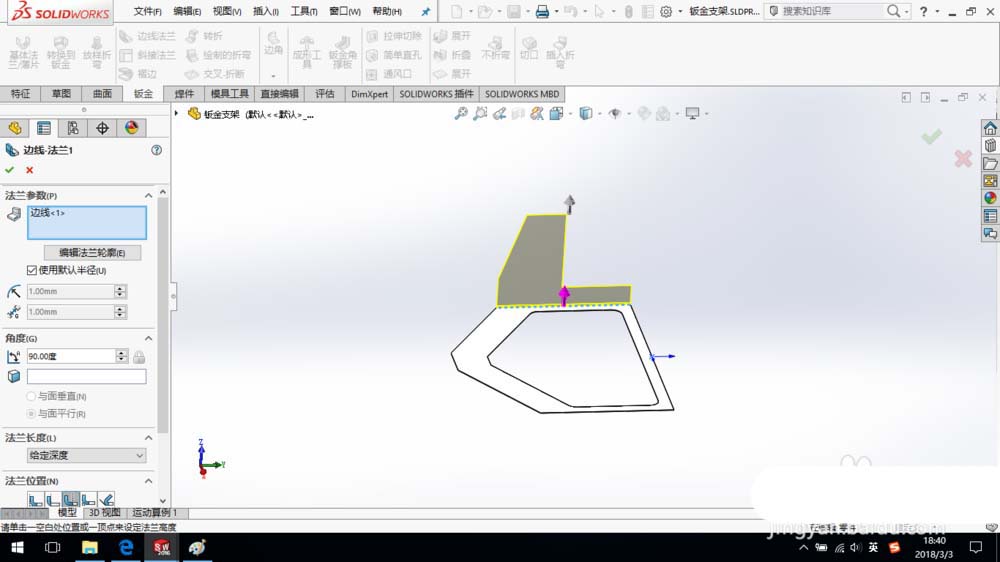Open the options gear icon
1000x562 pixels.
pos(666,11)
